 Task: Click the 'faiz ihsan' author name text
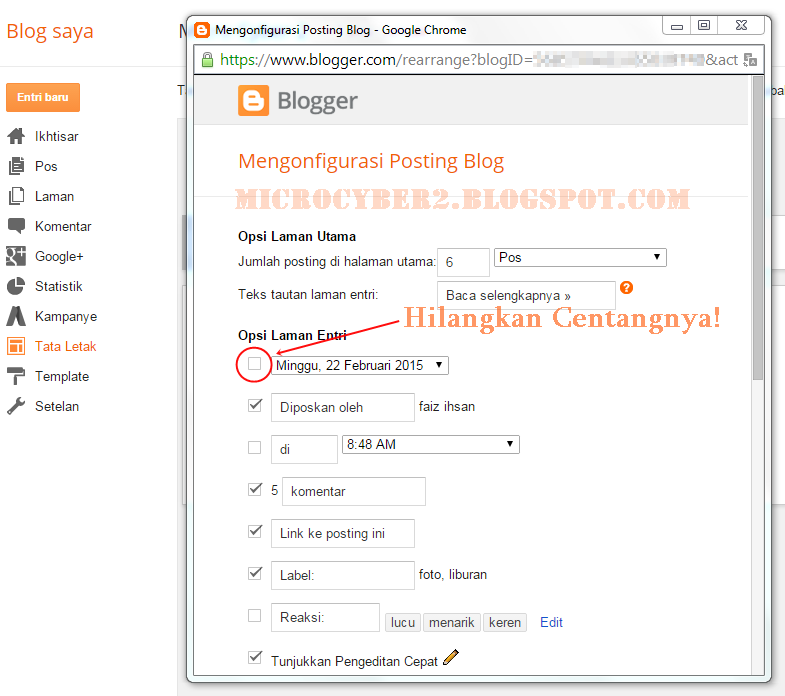coord(447,407)
